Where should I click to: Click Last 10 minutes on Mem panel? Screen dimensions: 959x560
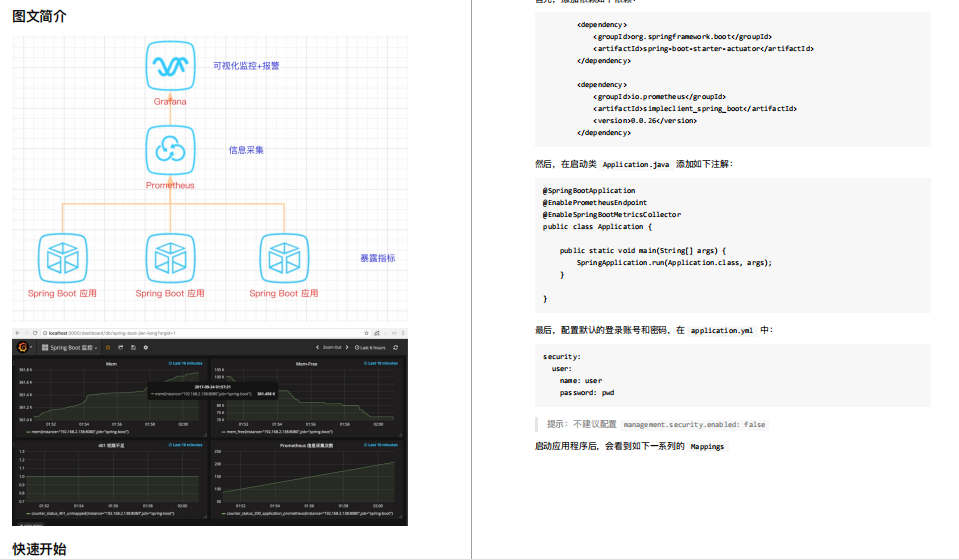pos(185,363)
